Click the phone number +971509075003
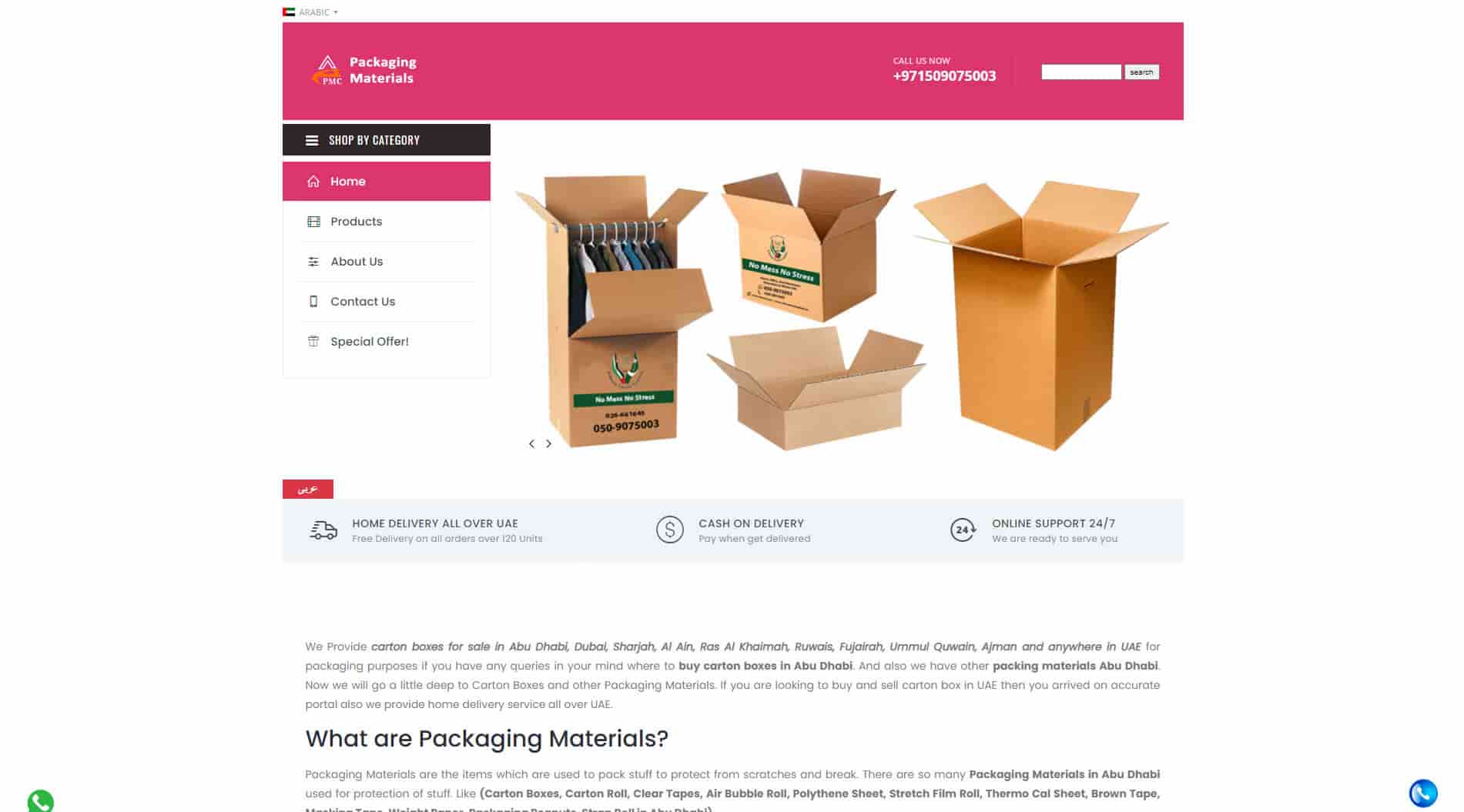 tap(944, 76)
